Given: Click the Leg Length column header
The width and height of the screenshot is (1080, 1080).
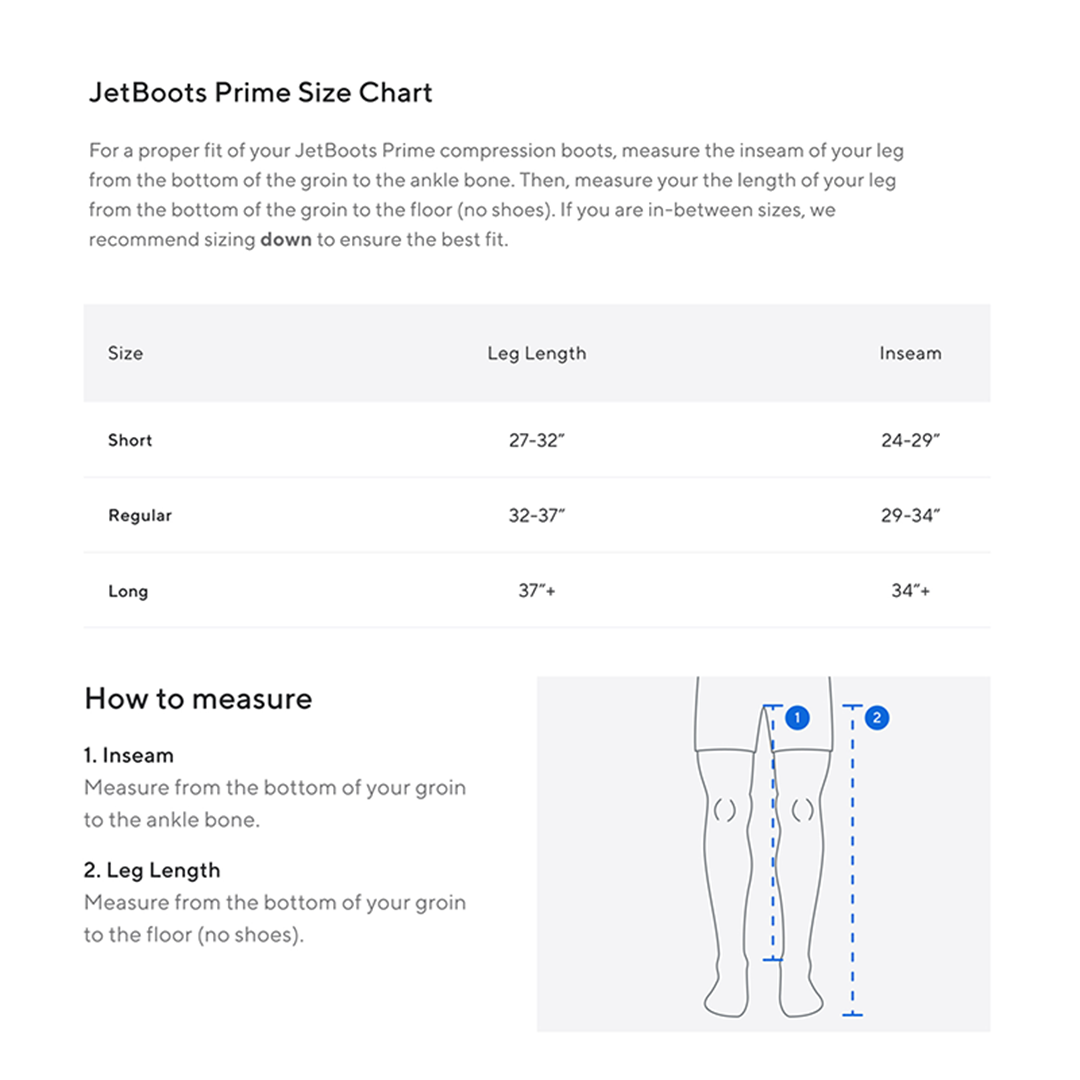Looking at the screenshot, I should pyautogui.click(x=537, y=353).
